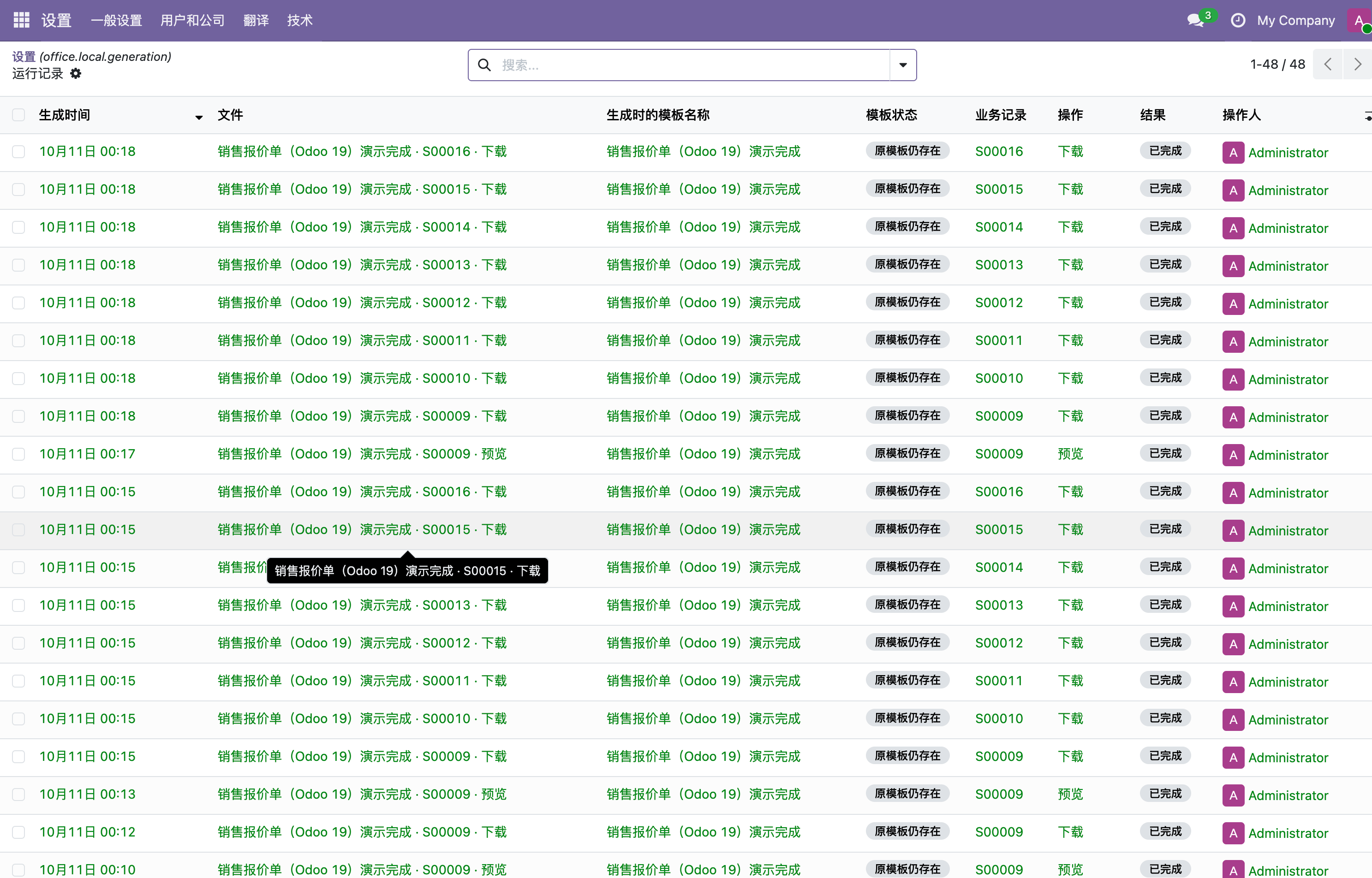The width and height of the screenshot is (1372, 878).
Task: Open the 翻译 menu
Action: pos(256,21)
